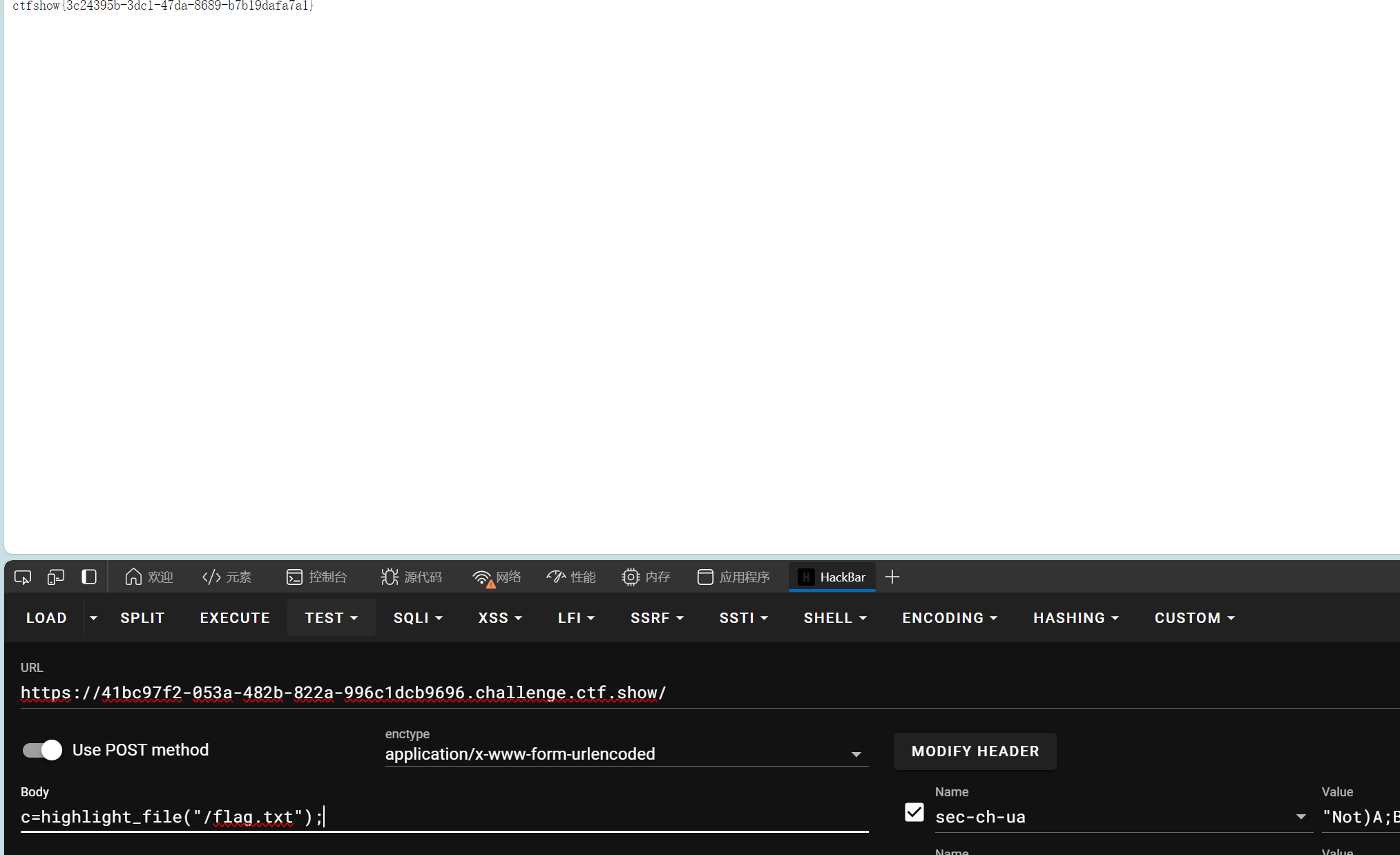Open the Sources bug icon tab
1400x855 pixels.
point(411,577)
